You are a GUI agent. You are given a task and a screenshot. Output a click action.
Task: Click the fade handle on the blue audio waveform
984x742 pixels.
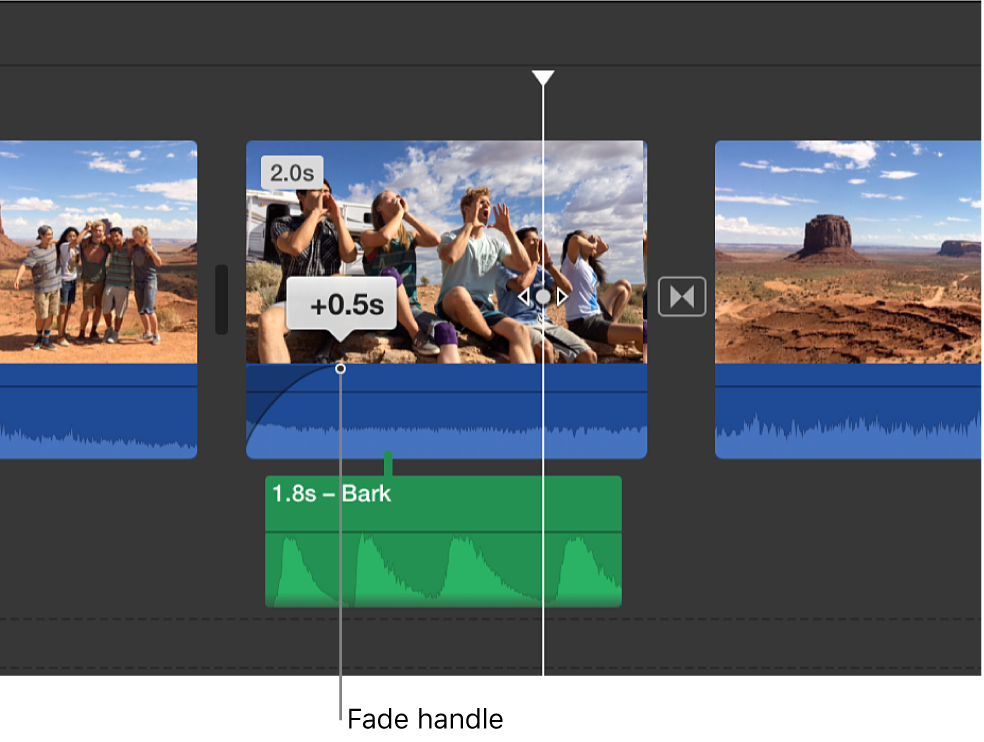[x=341, y=369]
